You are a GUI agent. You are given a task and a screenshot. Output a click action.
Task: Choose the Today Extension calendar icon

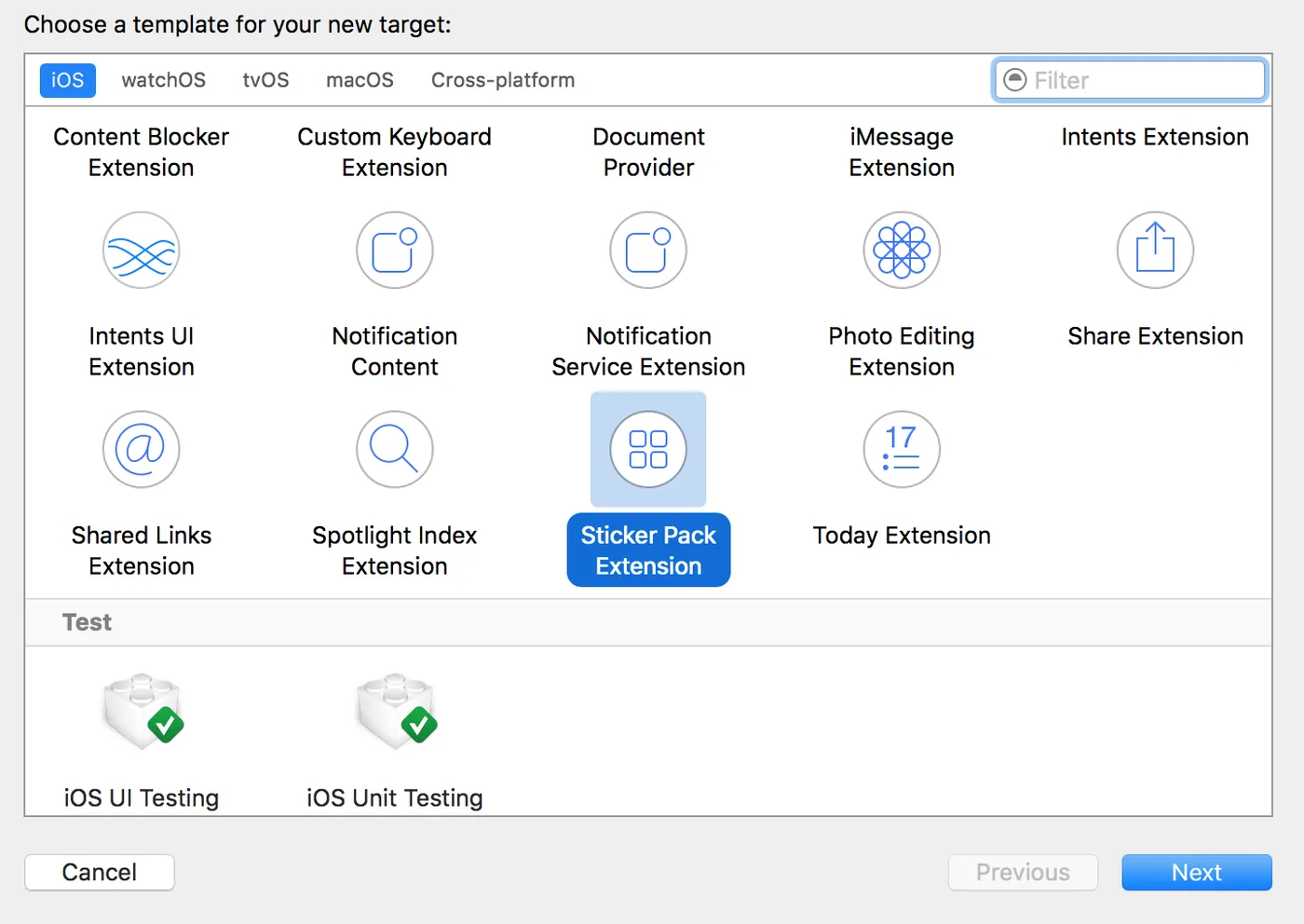[902, 450]
